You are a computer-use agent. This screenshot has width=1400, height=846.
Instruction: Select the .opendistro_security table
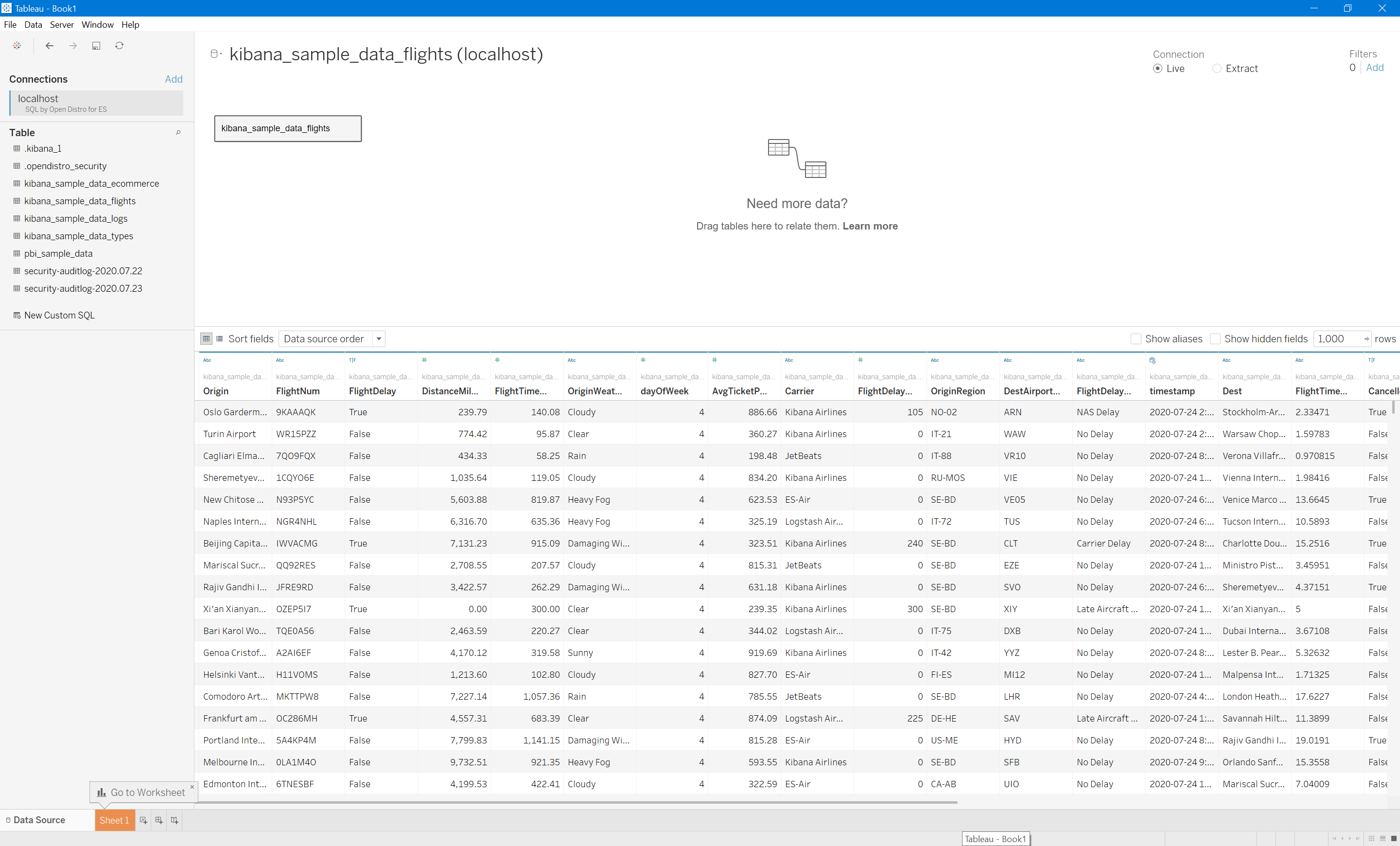(65, 166)
